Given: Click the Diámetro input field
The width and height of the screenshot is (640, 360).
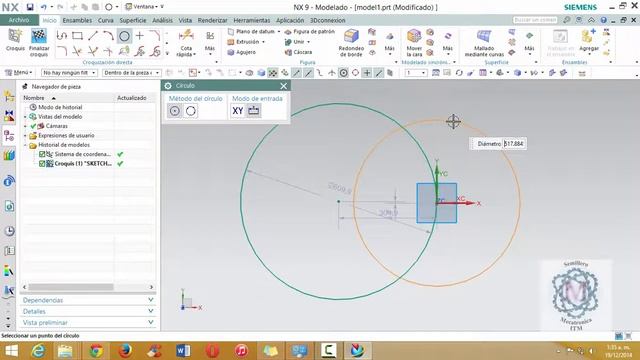Looking at the screenshot, I should (x=514, y=144).
